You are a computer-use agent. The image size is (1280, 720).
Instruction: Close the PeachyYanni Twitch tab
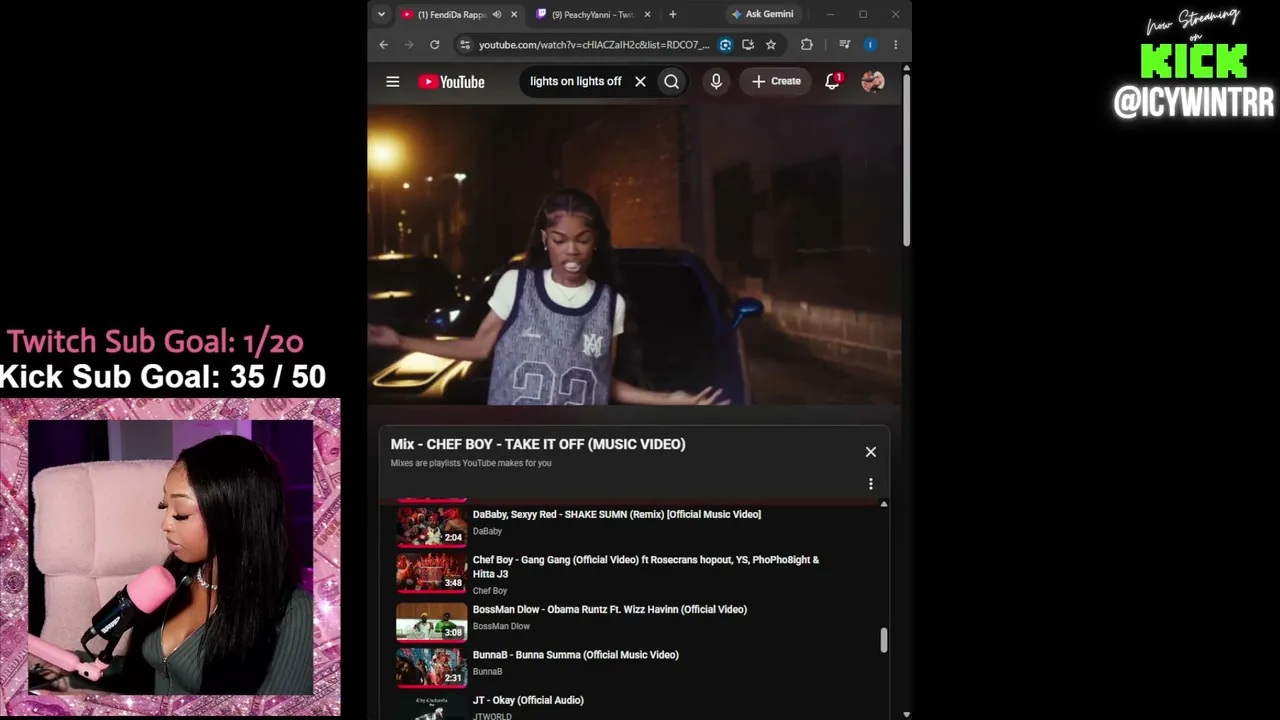[648, 15]
